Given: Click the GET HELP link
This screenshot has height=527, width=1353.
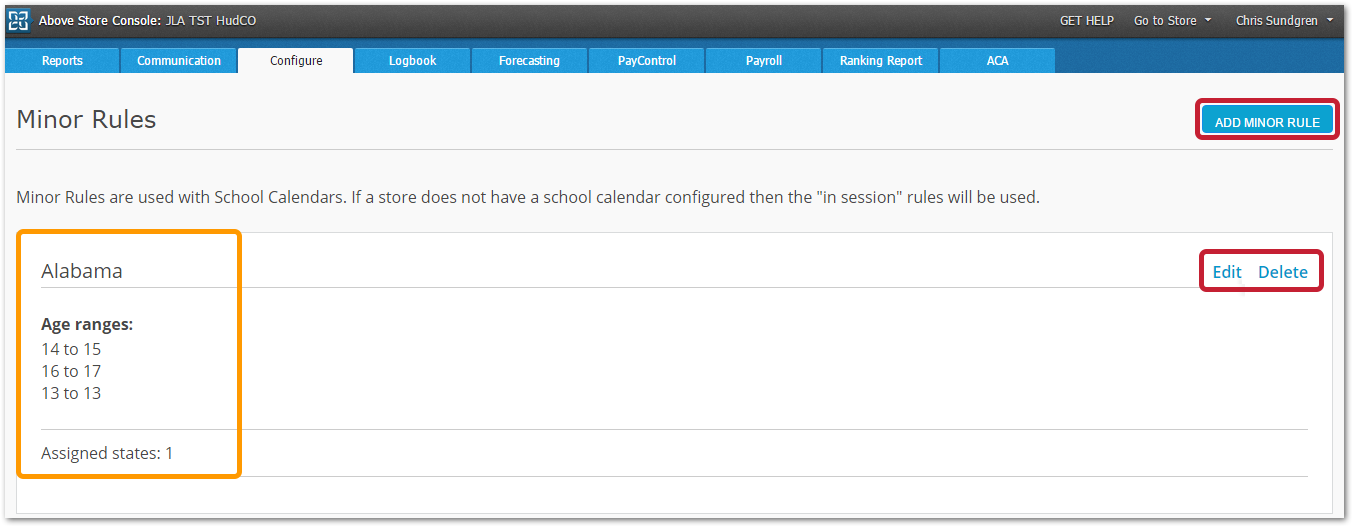Looking at the screenshot, I should (x=1087, y=21).
